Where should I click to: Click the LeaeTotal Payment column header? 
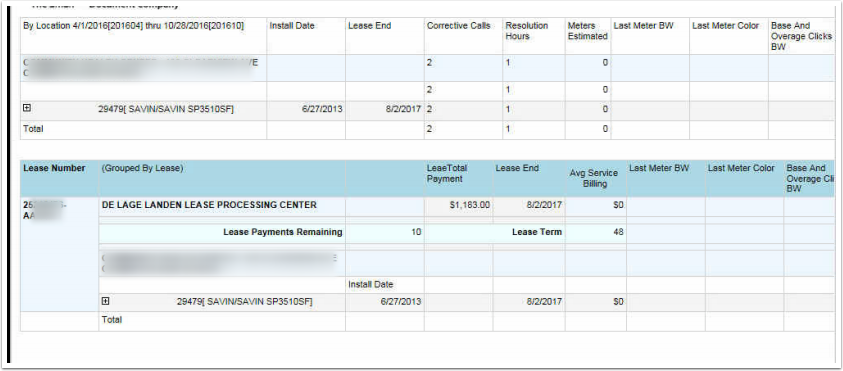click(x=447, y=174)
